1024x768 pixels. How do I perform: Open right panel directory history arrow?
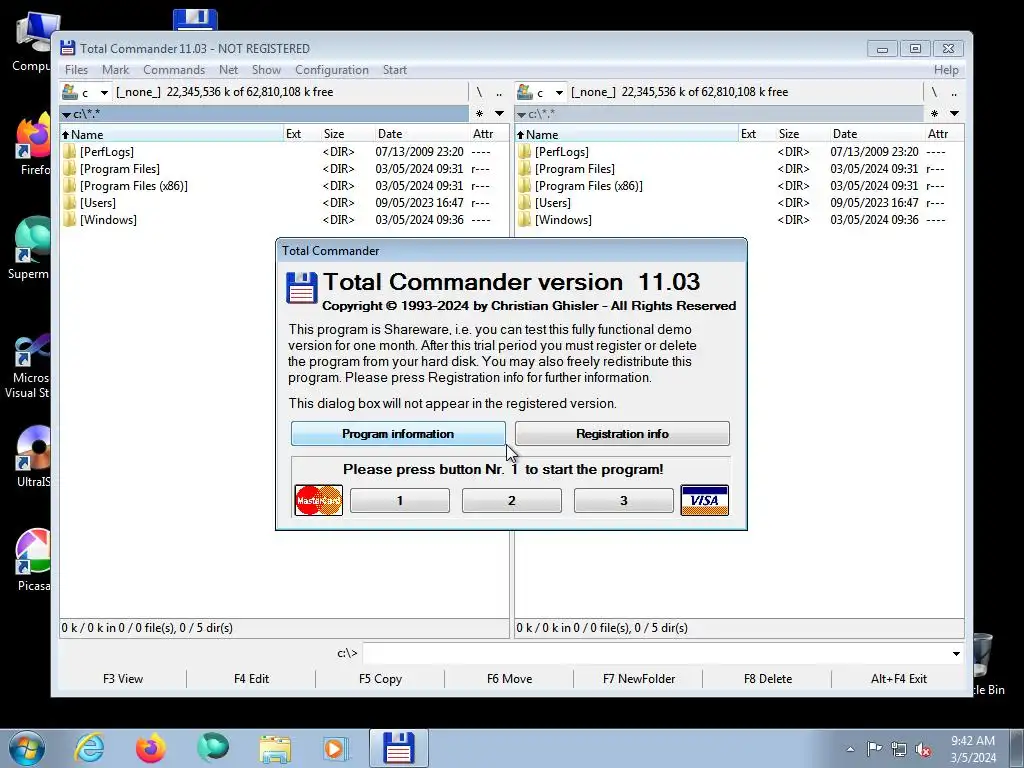click(x=955, y=114)
